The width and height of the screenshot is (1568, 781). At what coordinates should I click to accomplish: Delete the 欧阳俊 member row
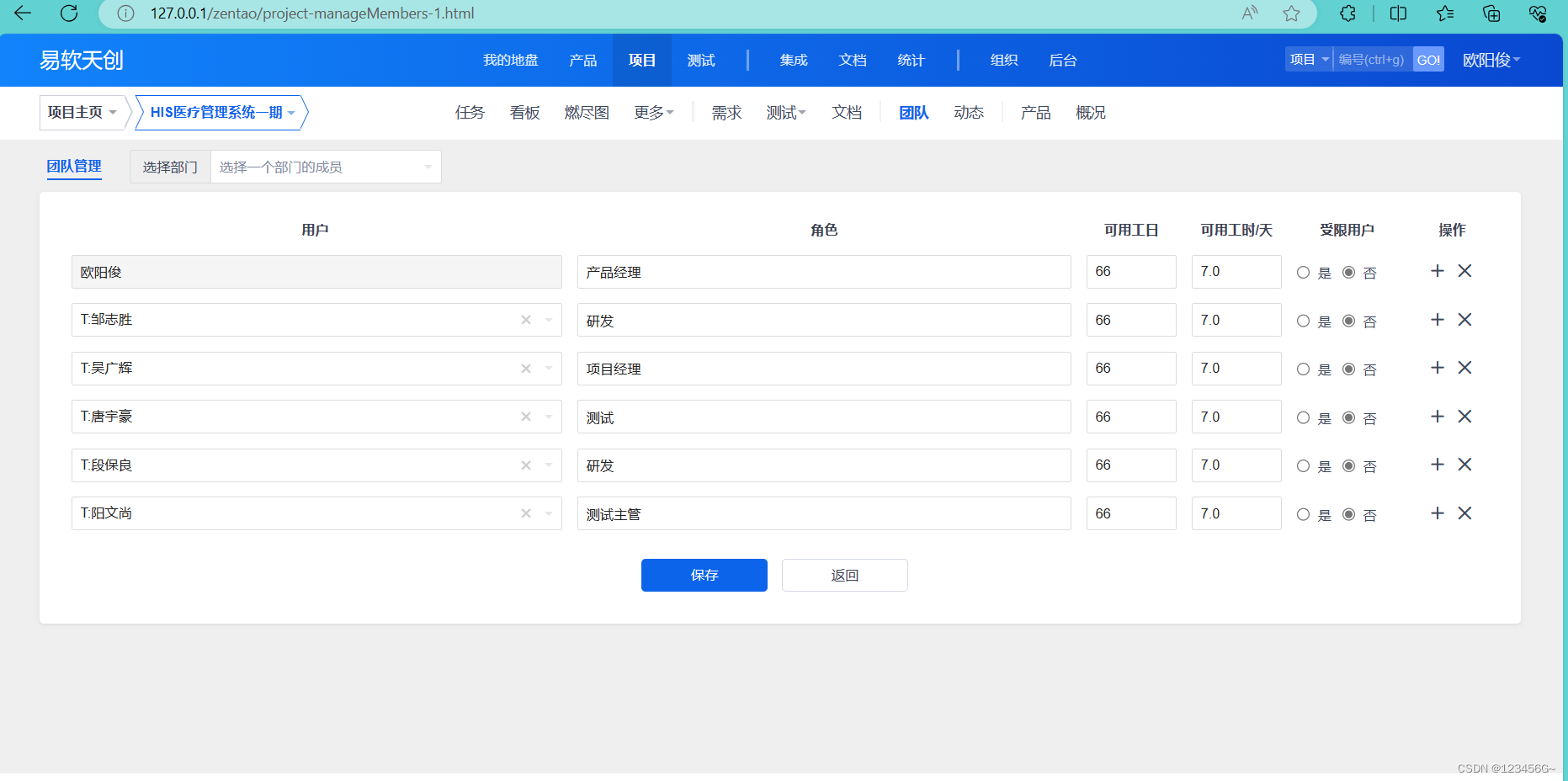1464,271
